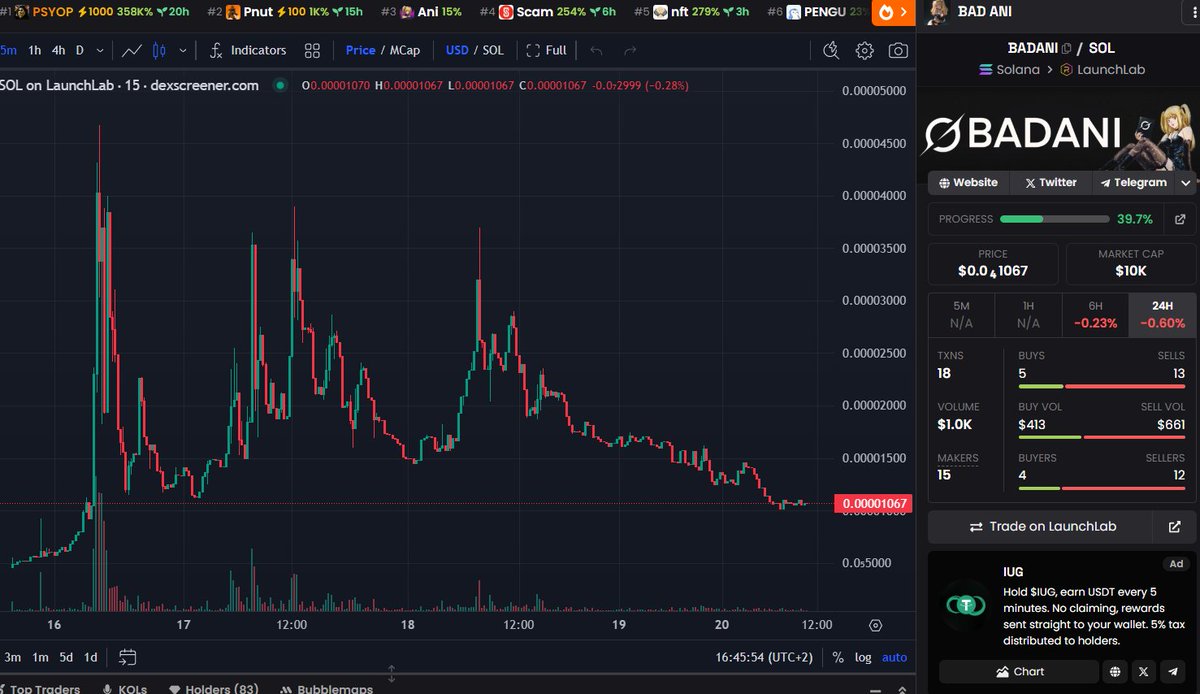The height and width of the screenshot is (694, 1200).
Task: Open trending token Ani
Action: point(421,12)
